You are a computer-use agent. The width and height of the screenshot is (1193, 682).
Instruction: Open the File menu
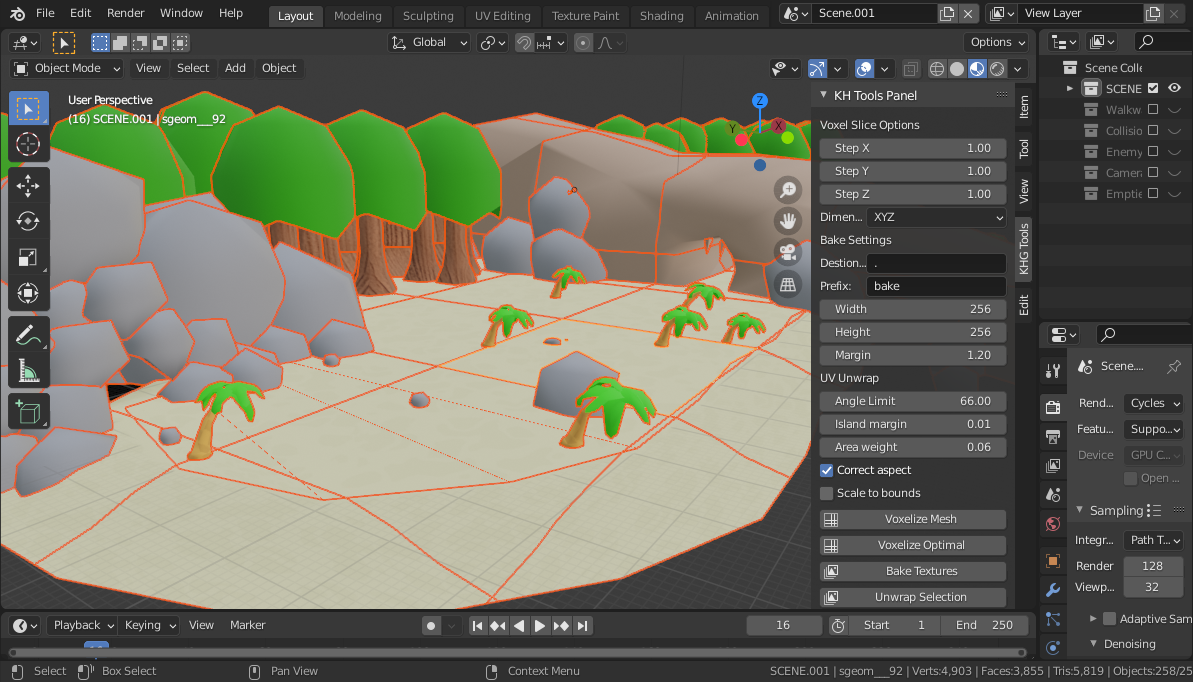tap(45, 13)
